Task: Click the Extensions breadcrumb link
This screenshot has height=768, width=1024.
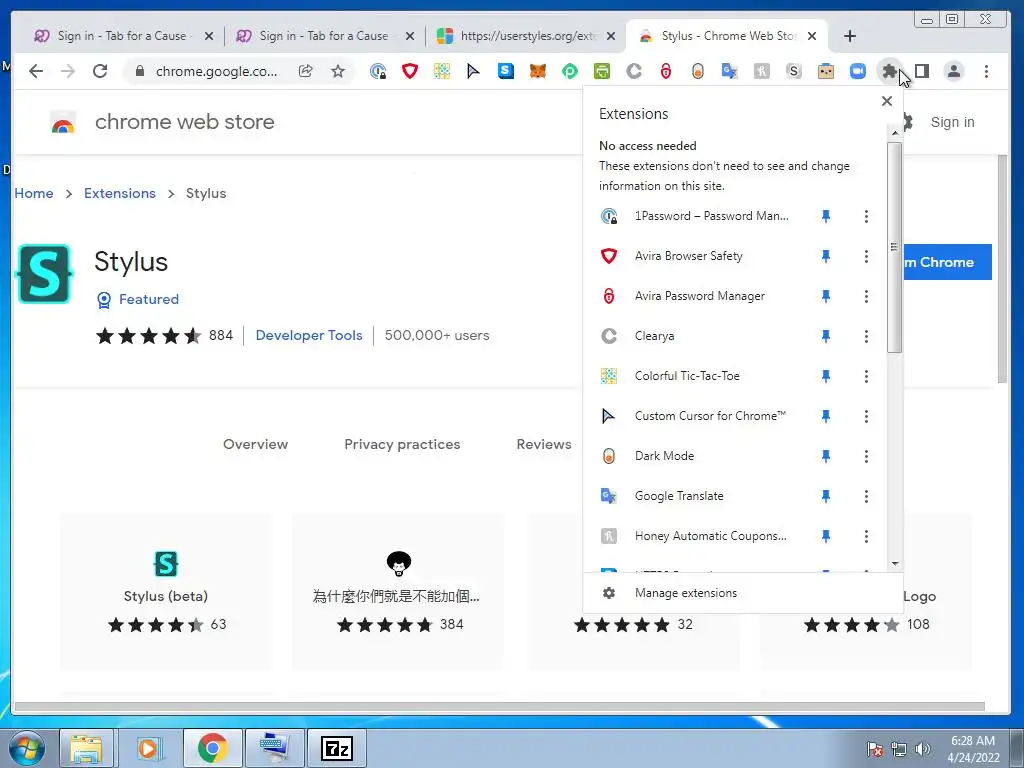Action: pos(120,193)
